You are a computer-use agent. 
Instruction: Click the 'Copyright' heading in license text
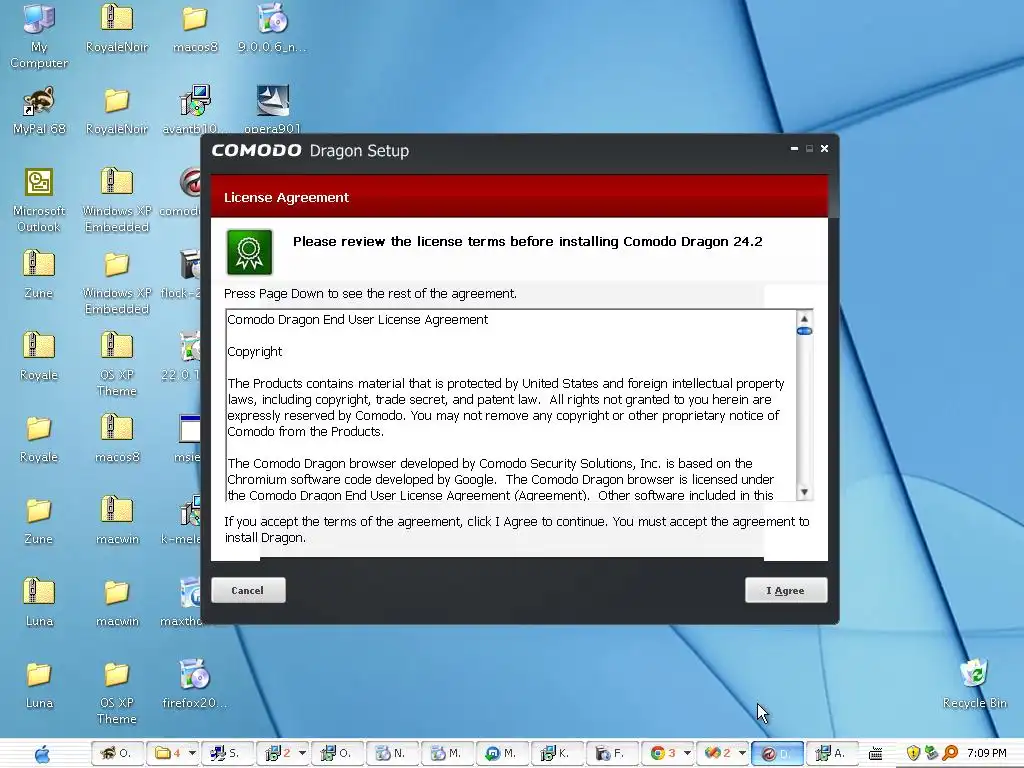click(255, 352)
